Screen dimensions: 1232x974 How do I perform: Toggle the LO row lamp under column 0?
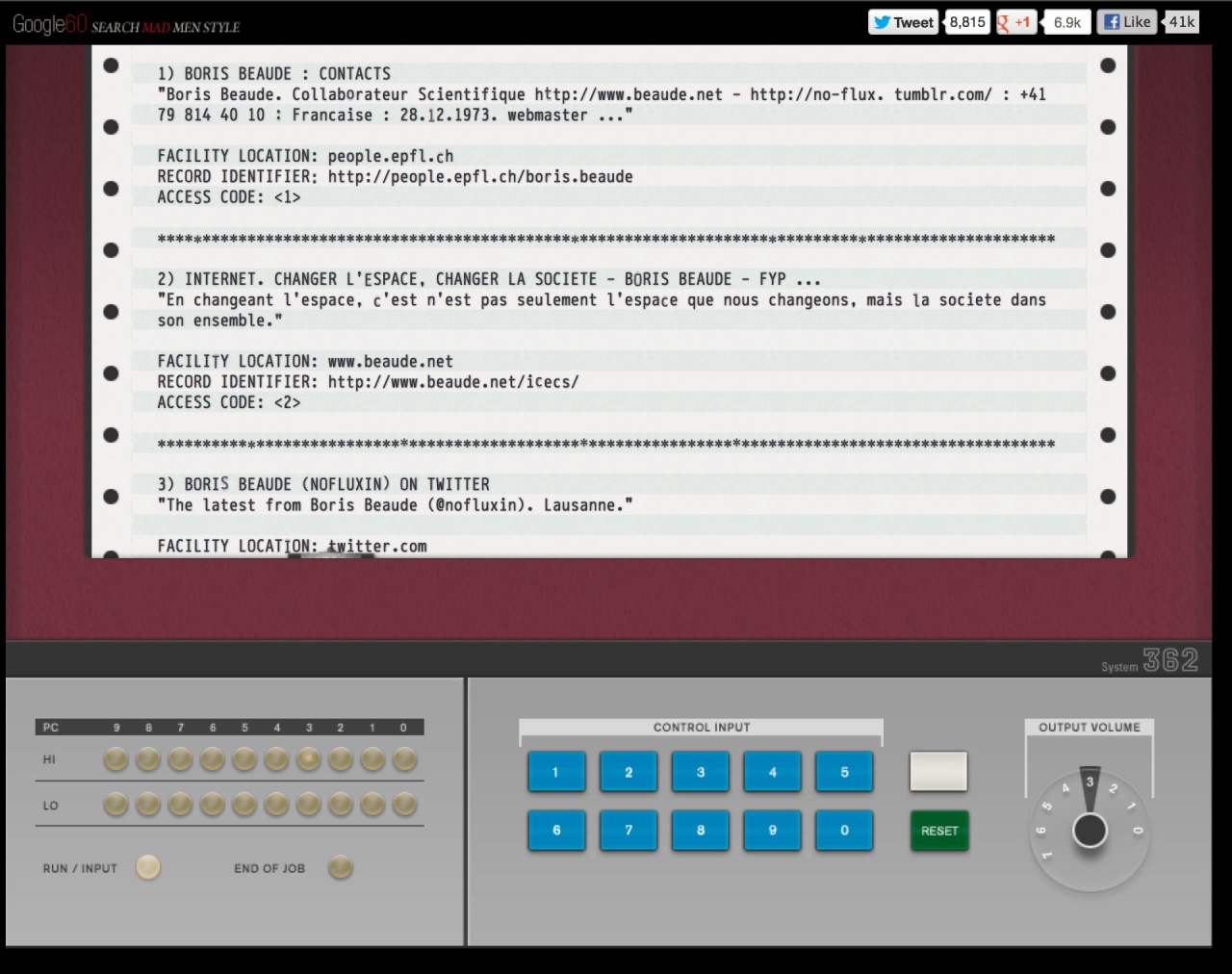coord(404,804)
